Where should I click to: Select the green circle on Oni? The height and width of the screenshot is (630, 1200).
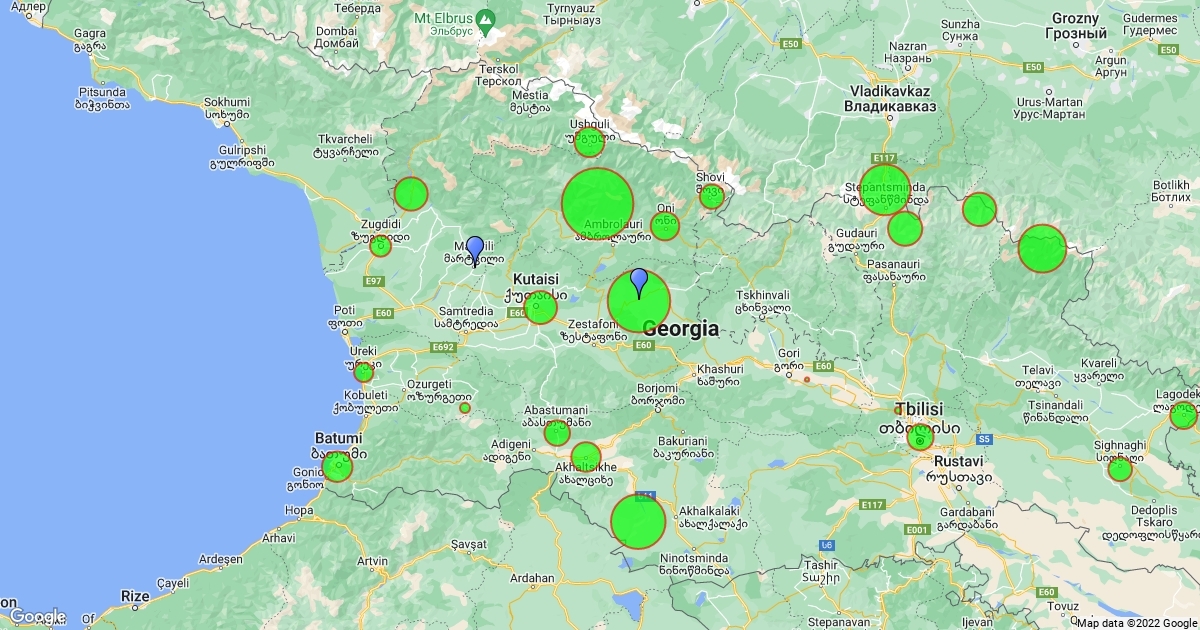[x=665, y=226]
